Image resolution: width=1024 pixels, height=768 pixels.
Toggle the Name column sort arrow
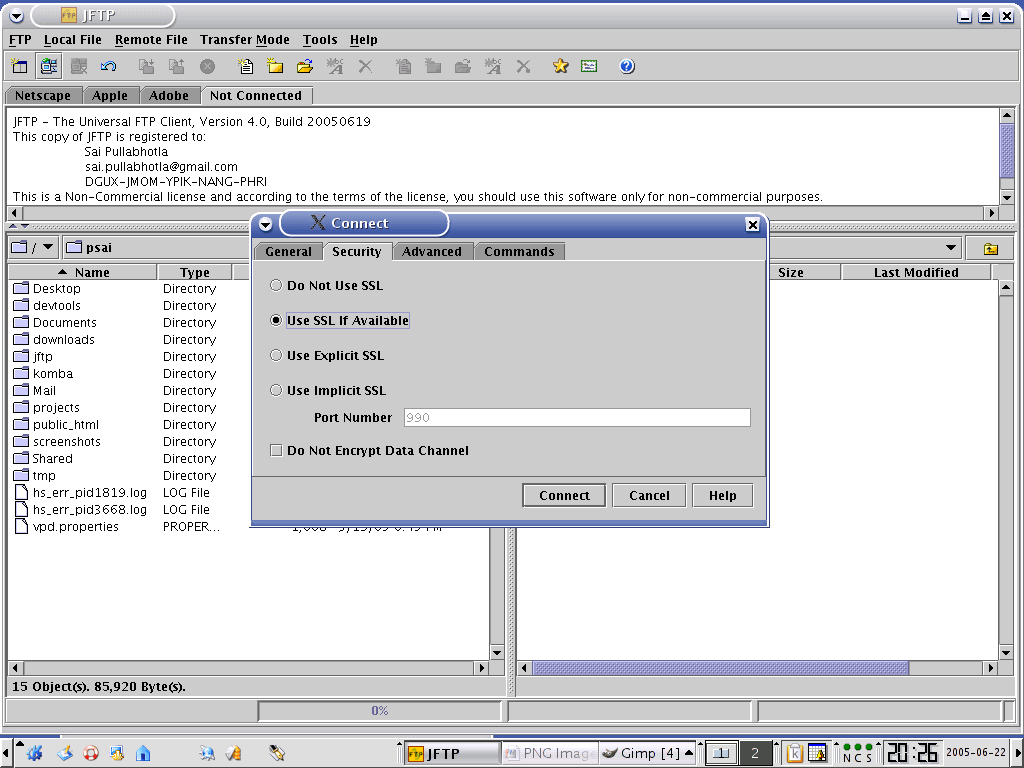(x=63, y=272)
